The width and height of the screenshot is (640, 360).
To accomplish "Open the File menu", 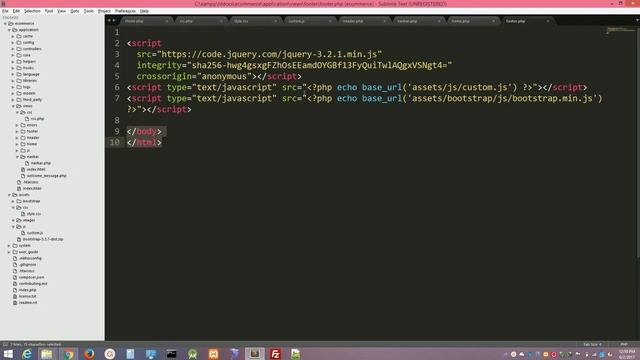I will [5, 11].
